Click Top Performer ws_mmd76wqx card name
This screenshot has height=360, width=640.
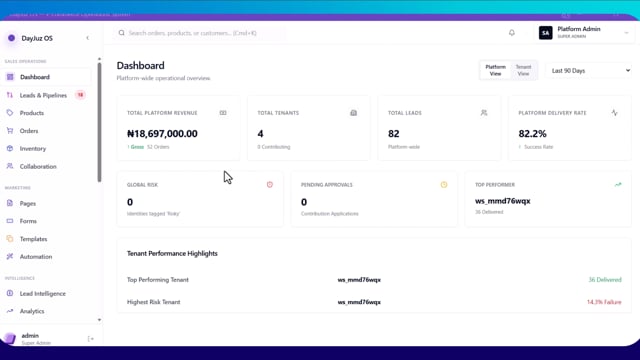click(x=503, y=201)
